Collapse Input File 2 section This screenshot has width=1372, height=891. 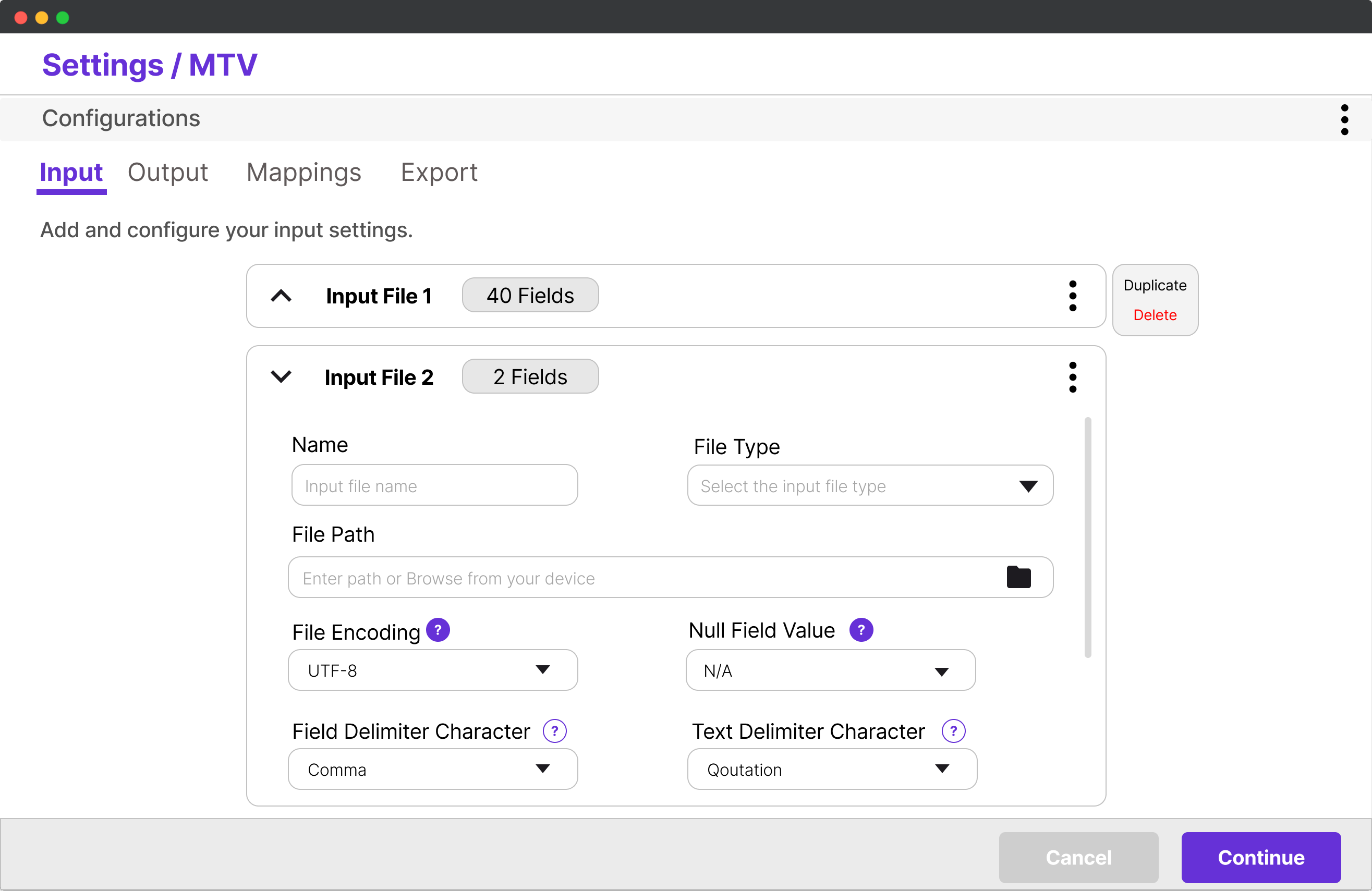[x=281, y=377]
